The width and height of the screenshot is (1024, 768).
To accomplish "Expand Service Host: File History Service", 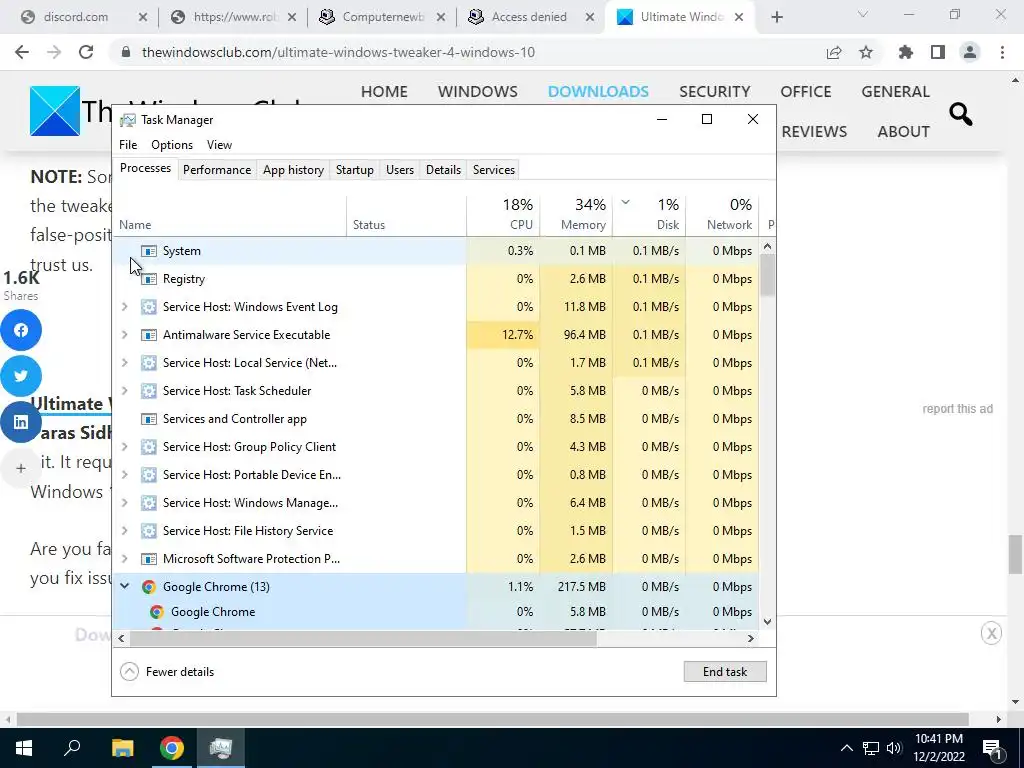I will pyautogui.click(x=125, y=531).
